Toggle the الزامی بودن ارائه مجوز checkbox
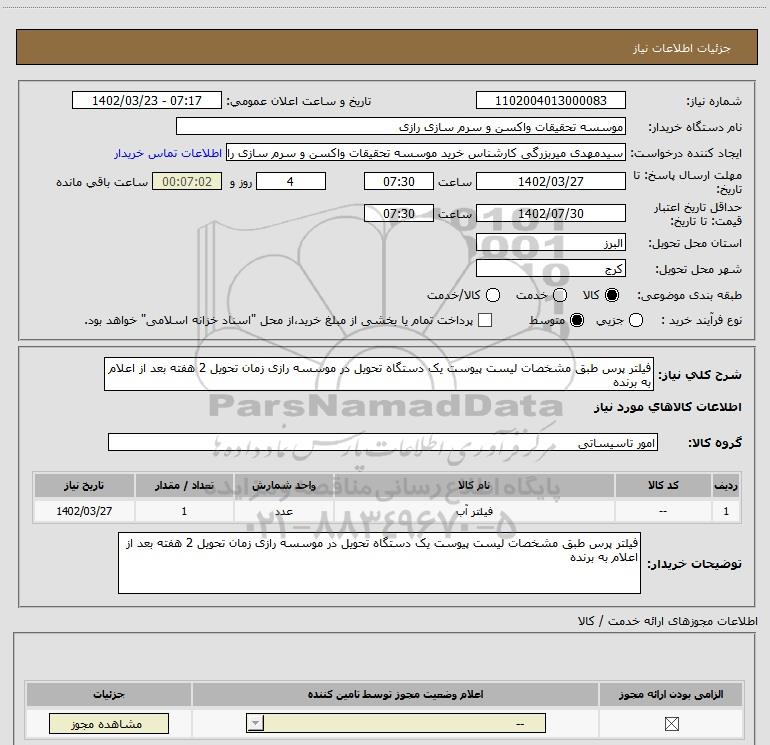This screenshot has width=770, height=745. point(671,723)
